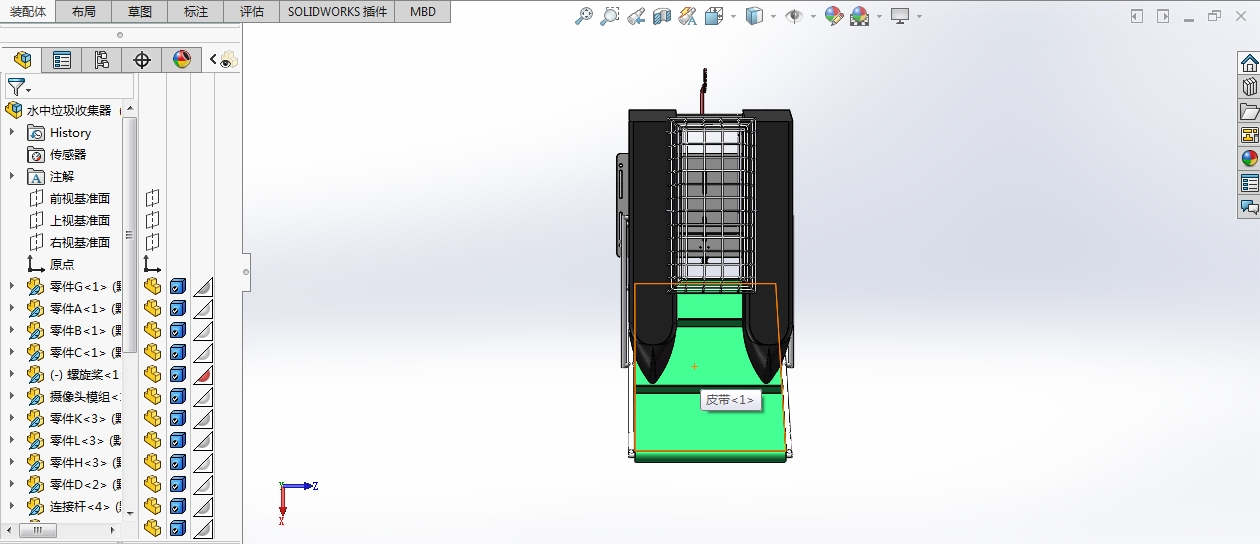Open the Design Library task pane
This screenshot has height=544, width=1260.
(1249, 88)
